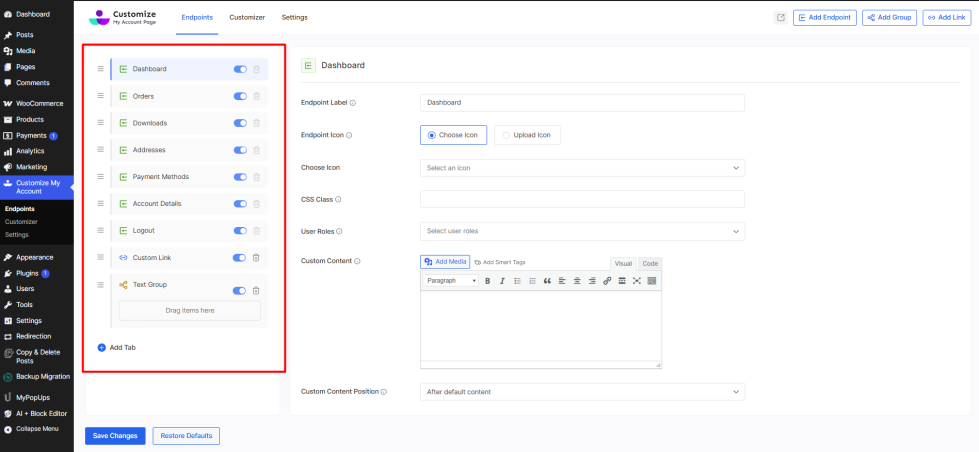Switch editor to the Code tab
The height and width of the screenshot is (452, 979).
click(650, 263)
